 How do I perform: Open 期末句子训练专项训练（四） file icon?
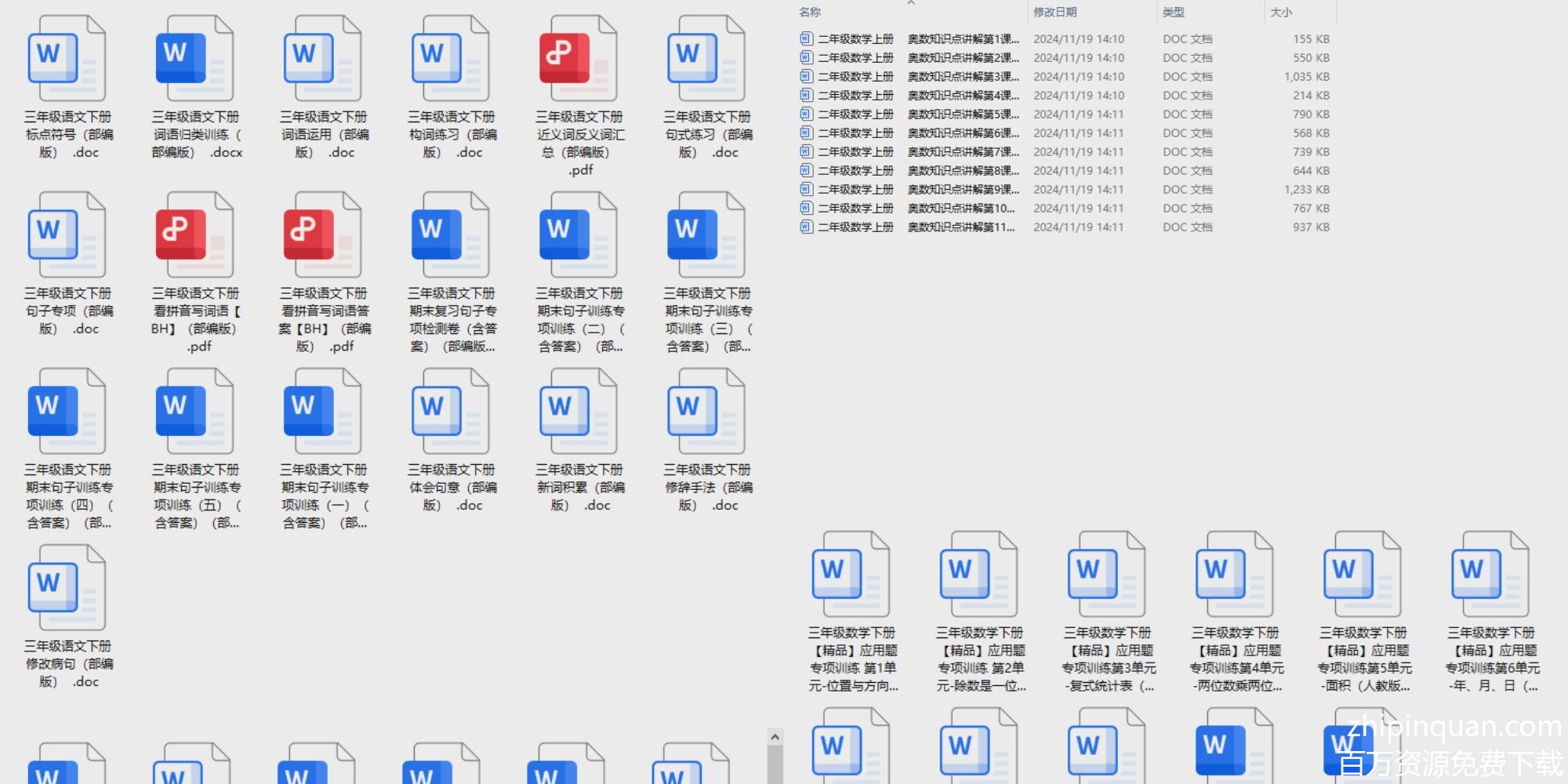[x=67, y=412]
